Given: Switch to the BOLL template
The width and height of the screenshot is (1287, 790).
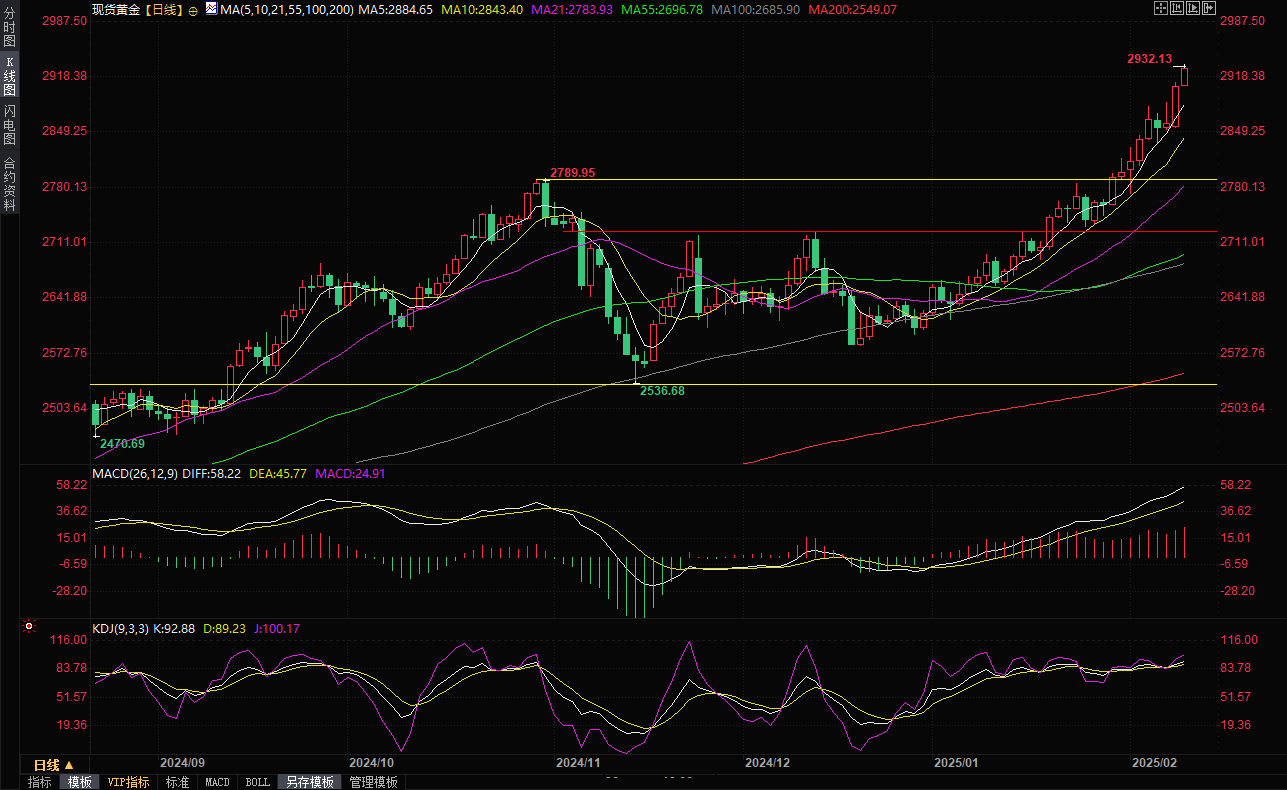Looking at the screenshot, I should tap(257, 782).
